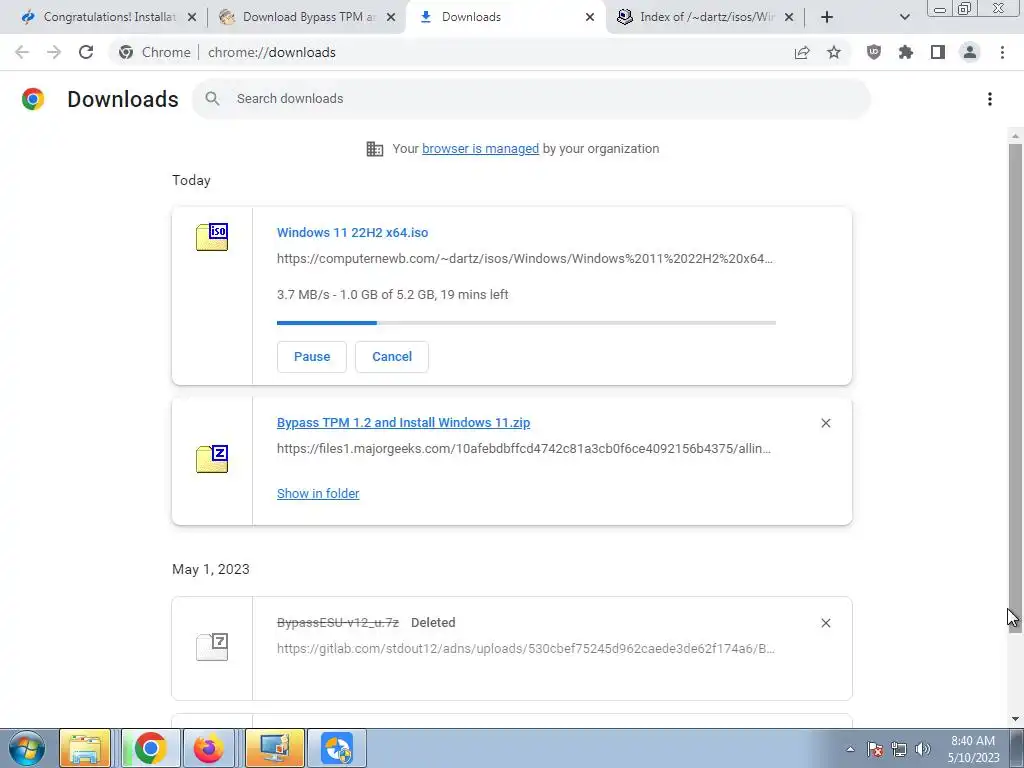Viewport: 1024px width, 768px height.
Task: Expand the tab search dropdown chevron
Action: pyautogui.click(x=904, y=17)
